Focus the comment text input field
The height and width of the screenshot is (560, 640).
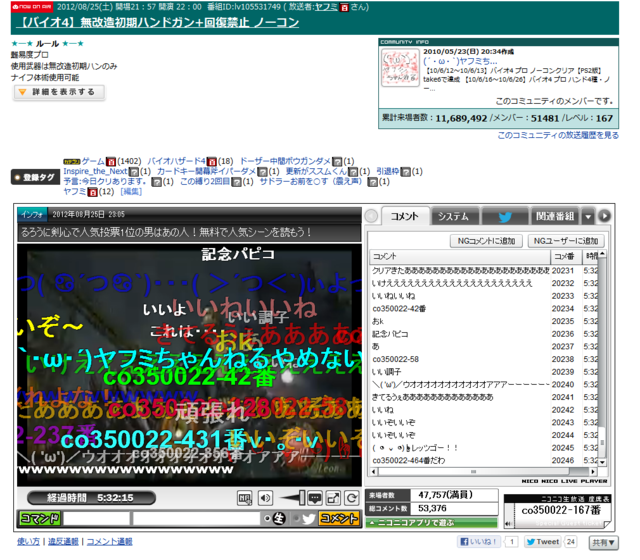tap(196, 519)
